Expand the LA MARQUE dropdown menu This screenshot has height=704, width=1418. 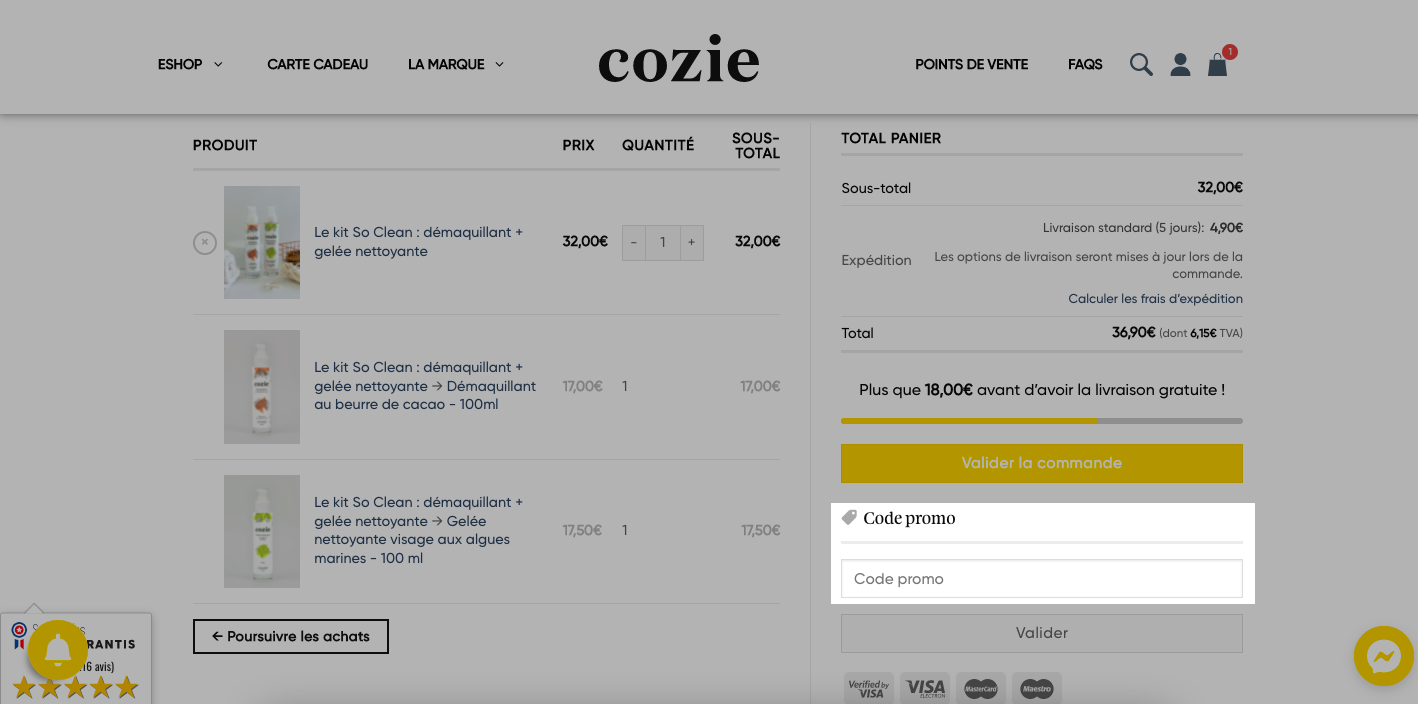click(456, 64)
